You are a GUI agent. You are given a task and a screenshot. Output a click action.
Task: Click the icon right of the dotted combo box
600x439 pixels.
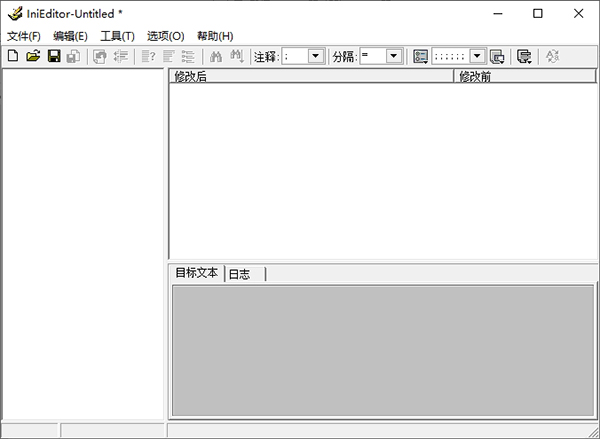[x=497, y=57]
